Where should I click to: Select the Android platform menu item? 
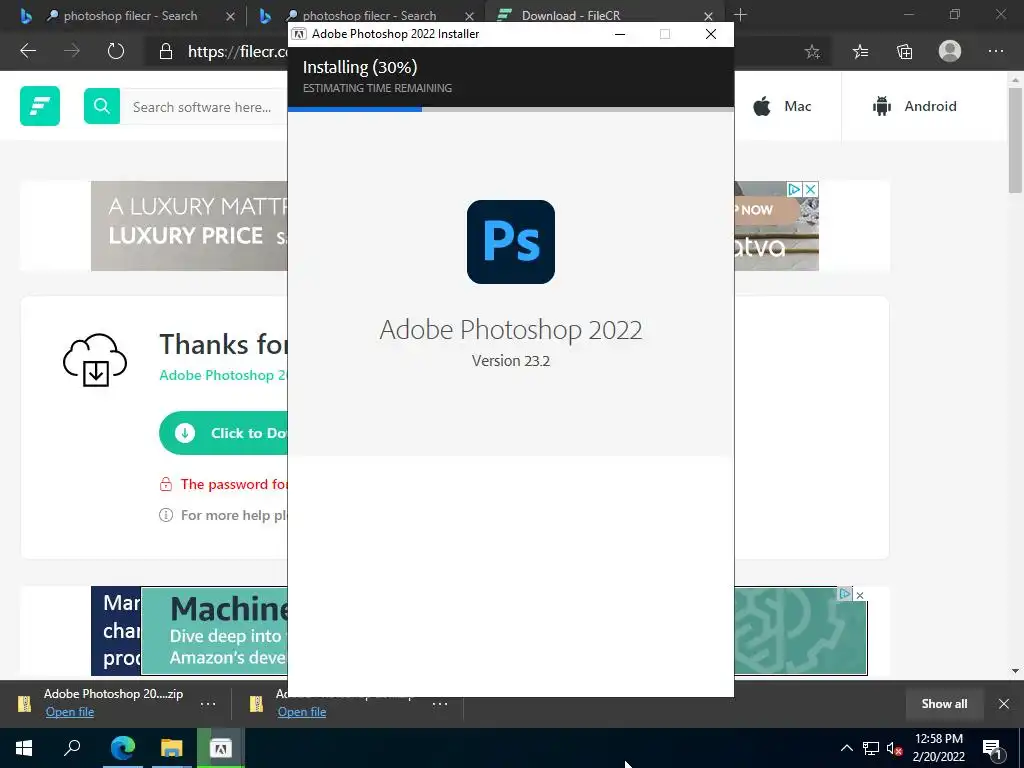pyautogui.click(x=914, y=106)
